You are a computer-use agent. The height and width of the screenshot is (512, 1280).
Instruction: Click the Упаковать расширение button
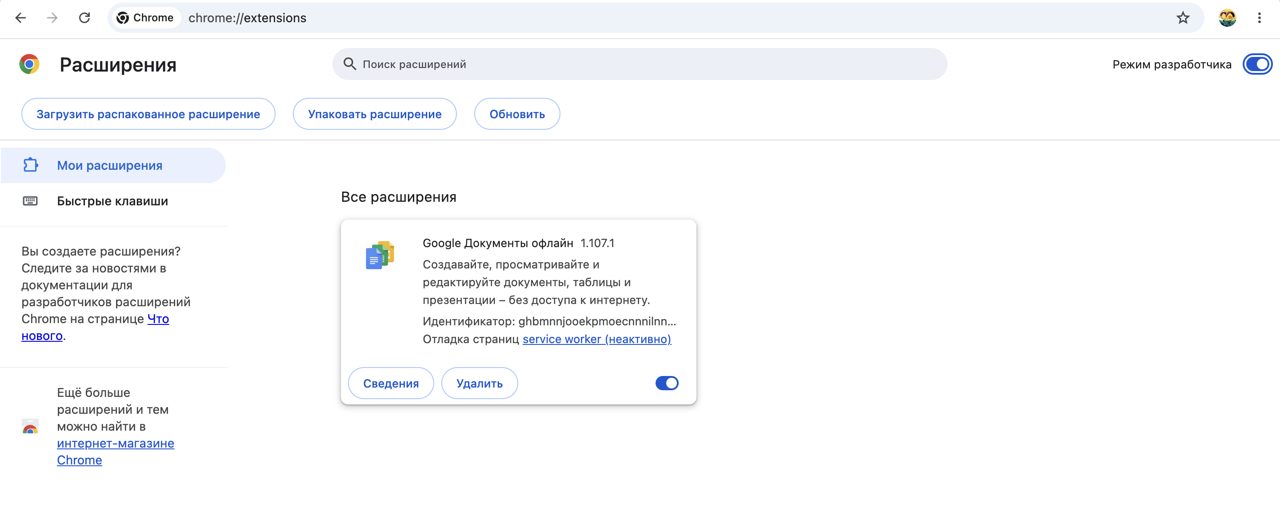coord(375,114)
